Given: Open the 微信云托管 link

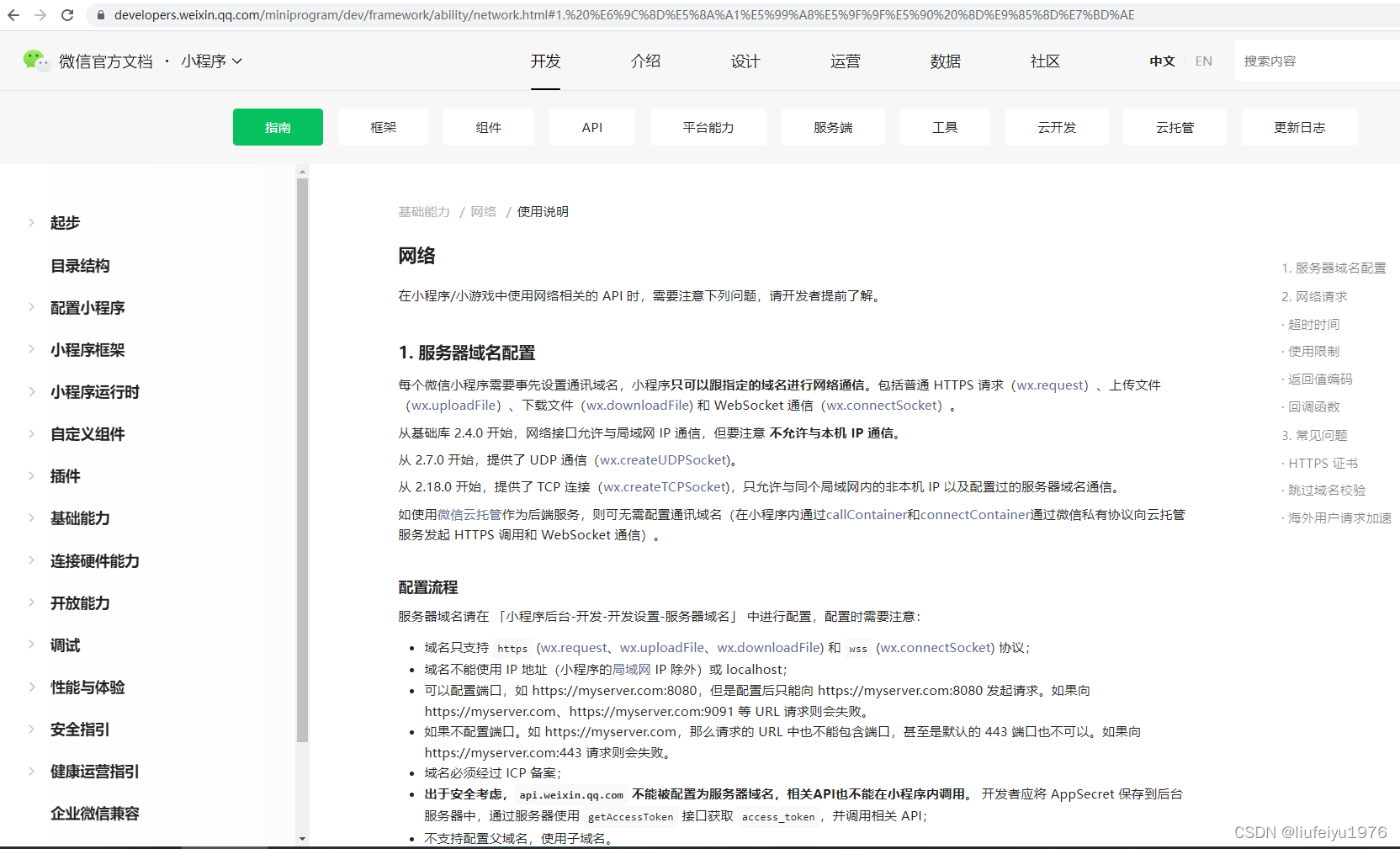Looking at the screenshot, I should pos(469,515).
